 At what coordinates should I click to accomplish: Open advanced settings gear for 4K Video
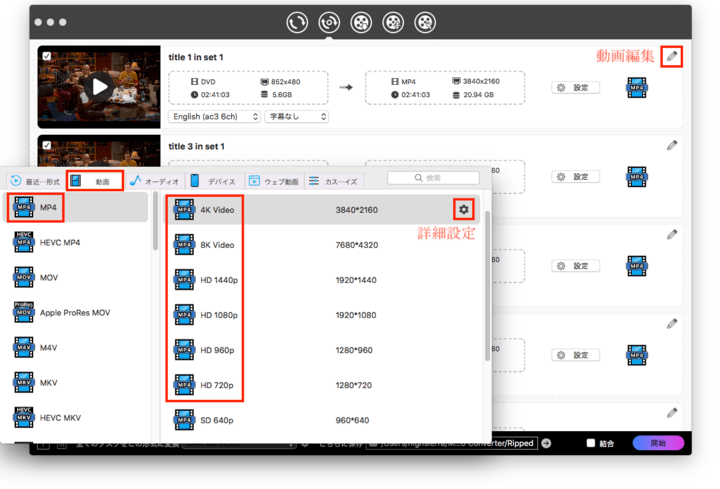click(x=463, y=209)
